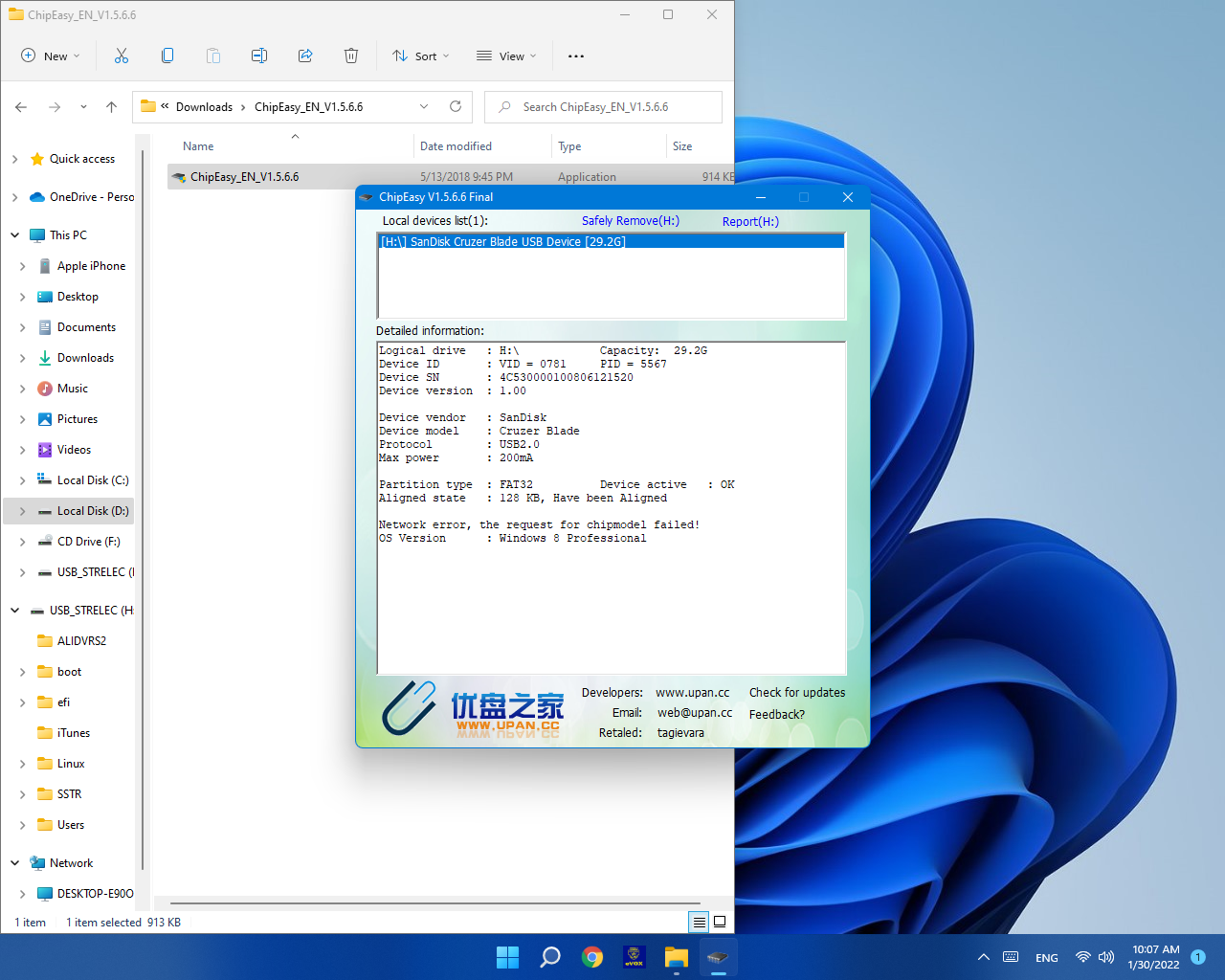Select the efi folder in tree
The image size is (1225, 980).
(x=63, y=702)
